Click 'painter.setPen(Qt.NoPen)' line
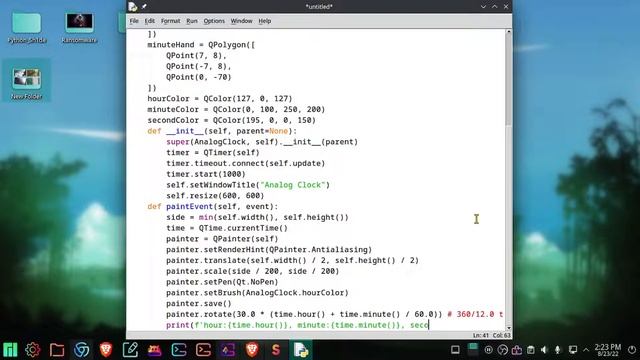 click(222, 282)
